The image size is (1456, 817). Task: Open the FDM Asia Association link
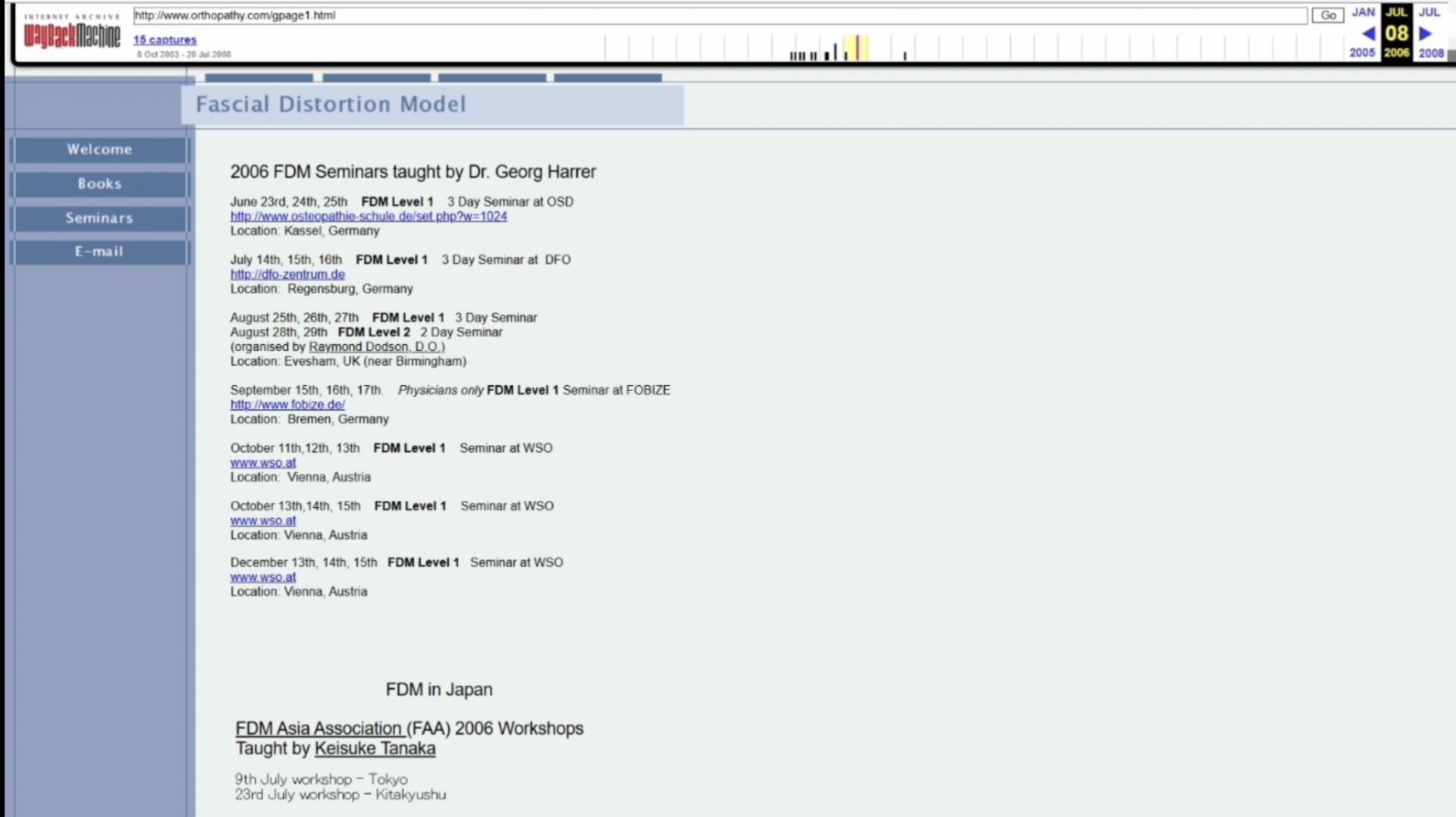point(318,728)
